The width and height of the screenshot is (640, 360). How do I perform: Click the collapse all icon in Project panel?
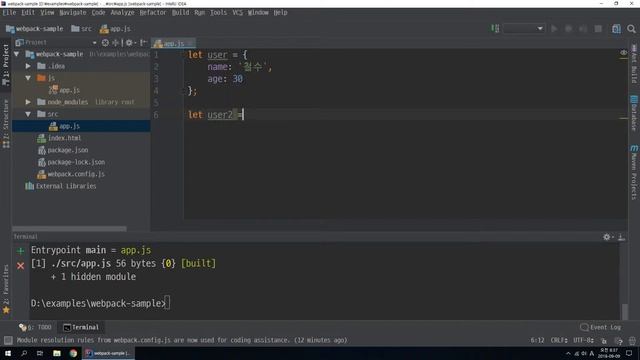[116, 42]
